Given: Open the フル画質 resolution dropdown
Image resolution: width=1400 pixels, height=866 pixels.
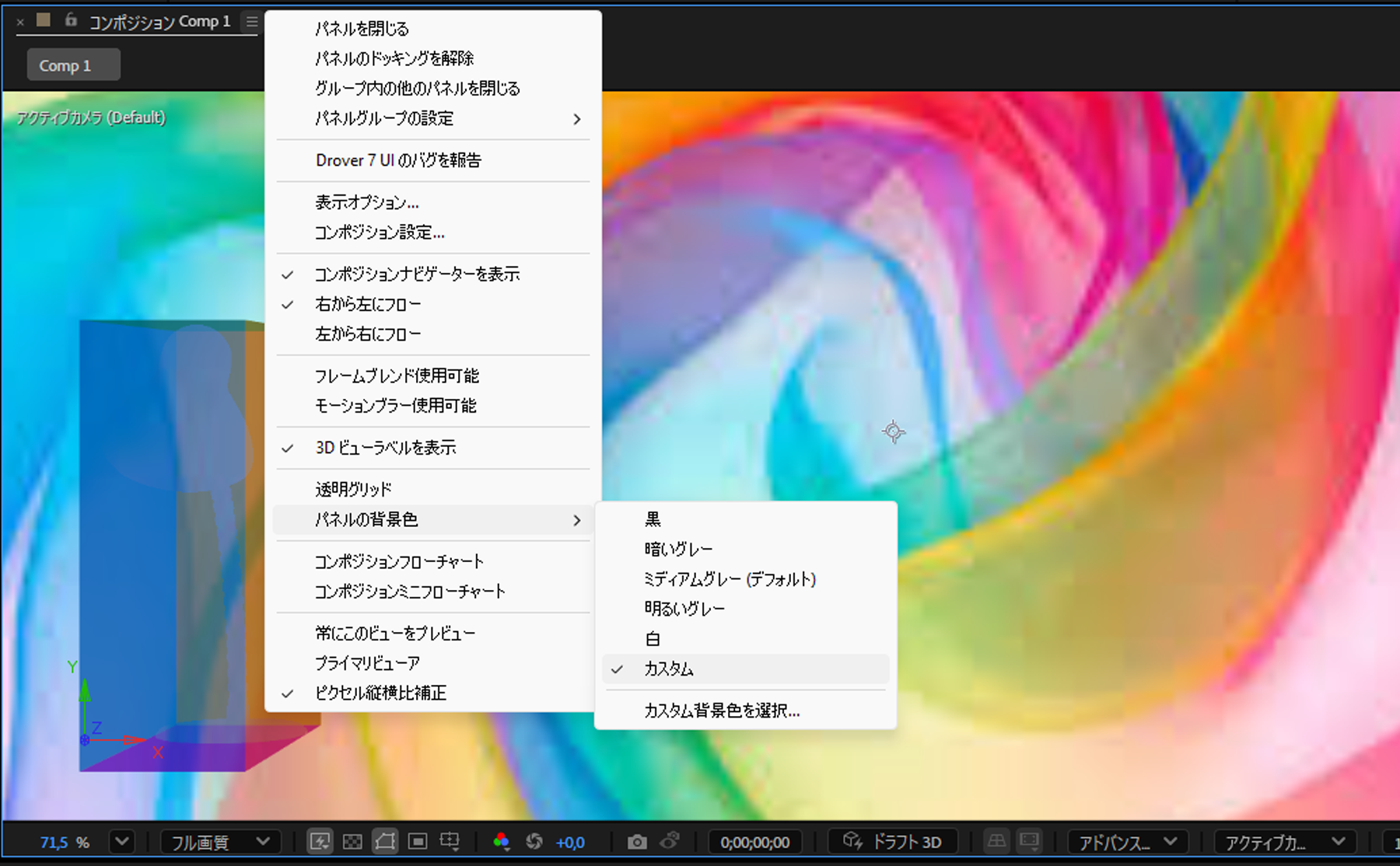Looking at the screenshot, I should [220, 841].
